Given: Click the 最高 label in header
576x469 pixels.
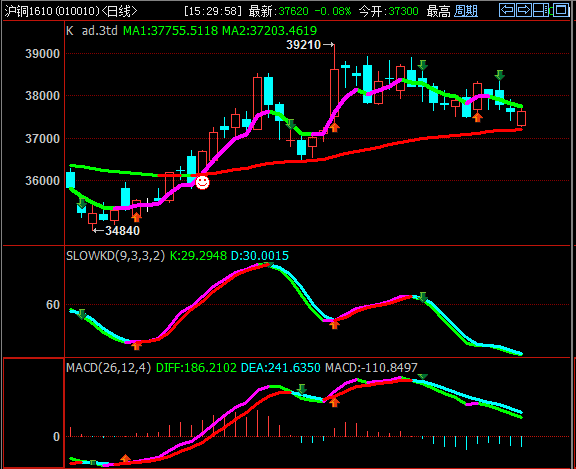Looking at the screenshot, I should [438, 11].
